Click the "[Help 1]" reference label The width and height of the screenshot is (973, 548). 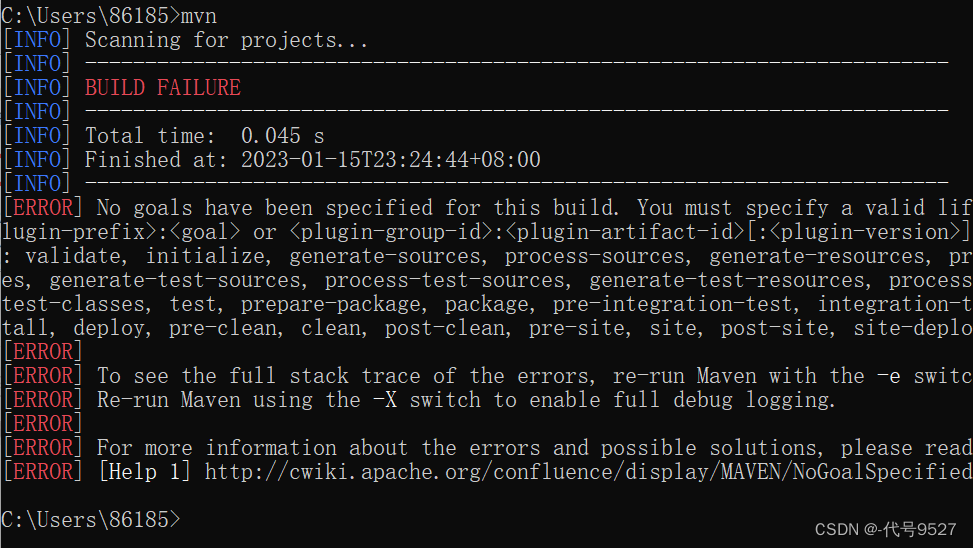click(x=144, y=472)
